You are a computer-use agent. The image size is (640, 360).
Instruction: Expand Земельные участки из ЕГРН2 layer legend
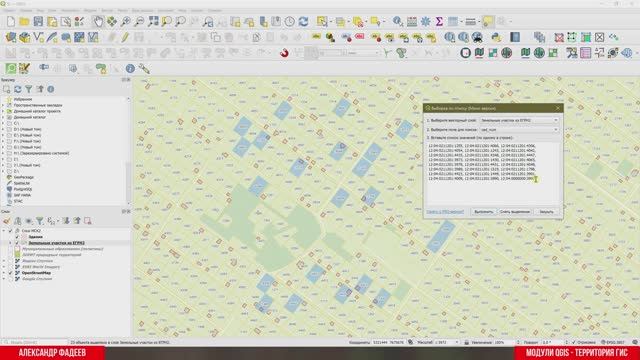point(11,243)
